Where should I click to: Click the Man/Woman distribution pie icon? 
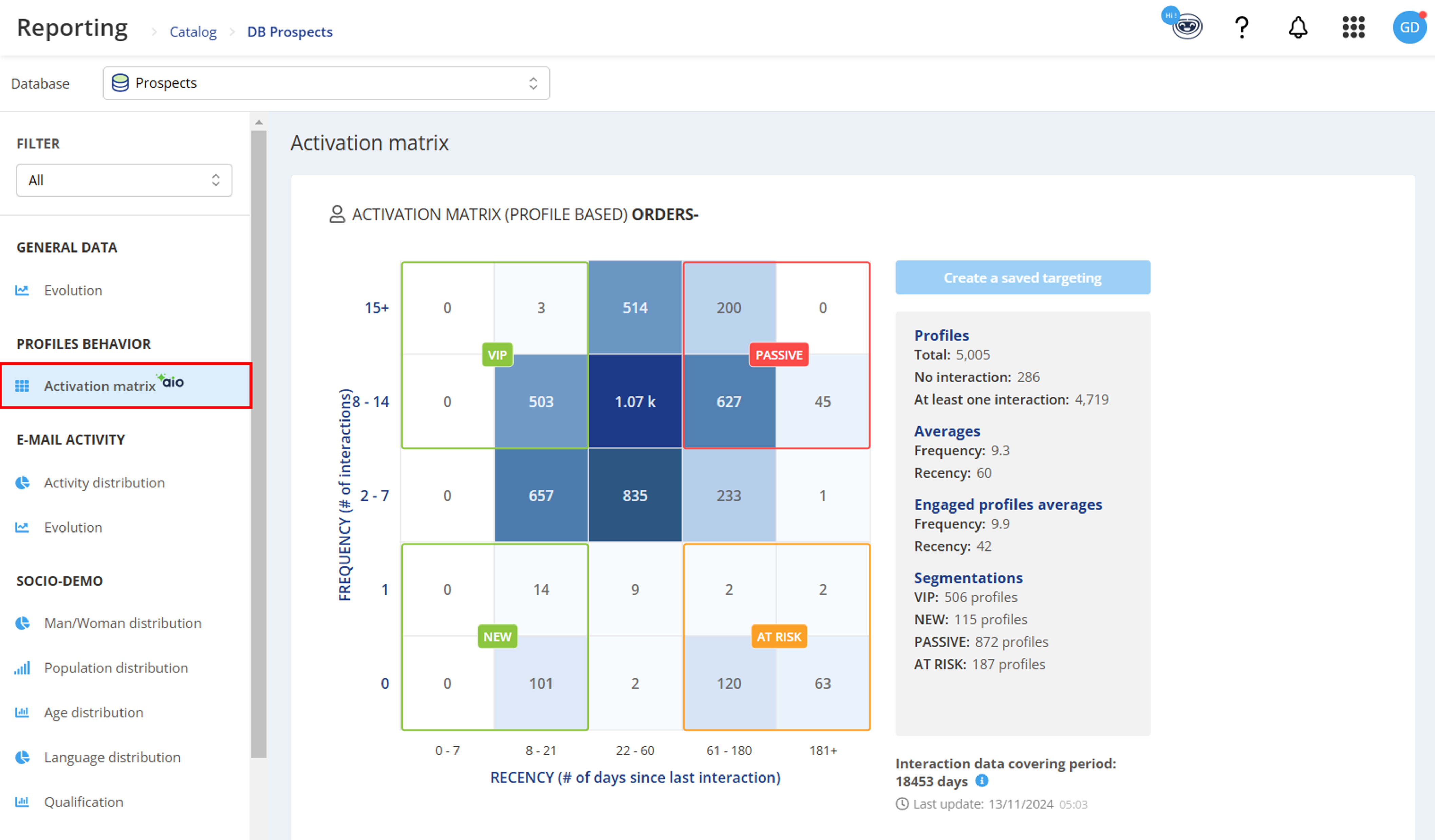coord(22,622)
